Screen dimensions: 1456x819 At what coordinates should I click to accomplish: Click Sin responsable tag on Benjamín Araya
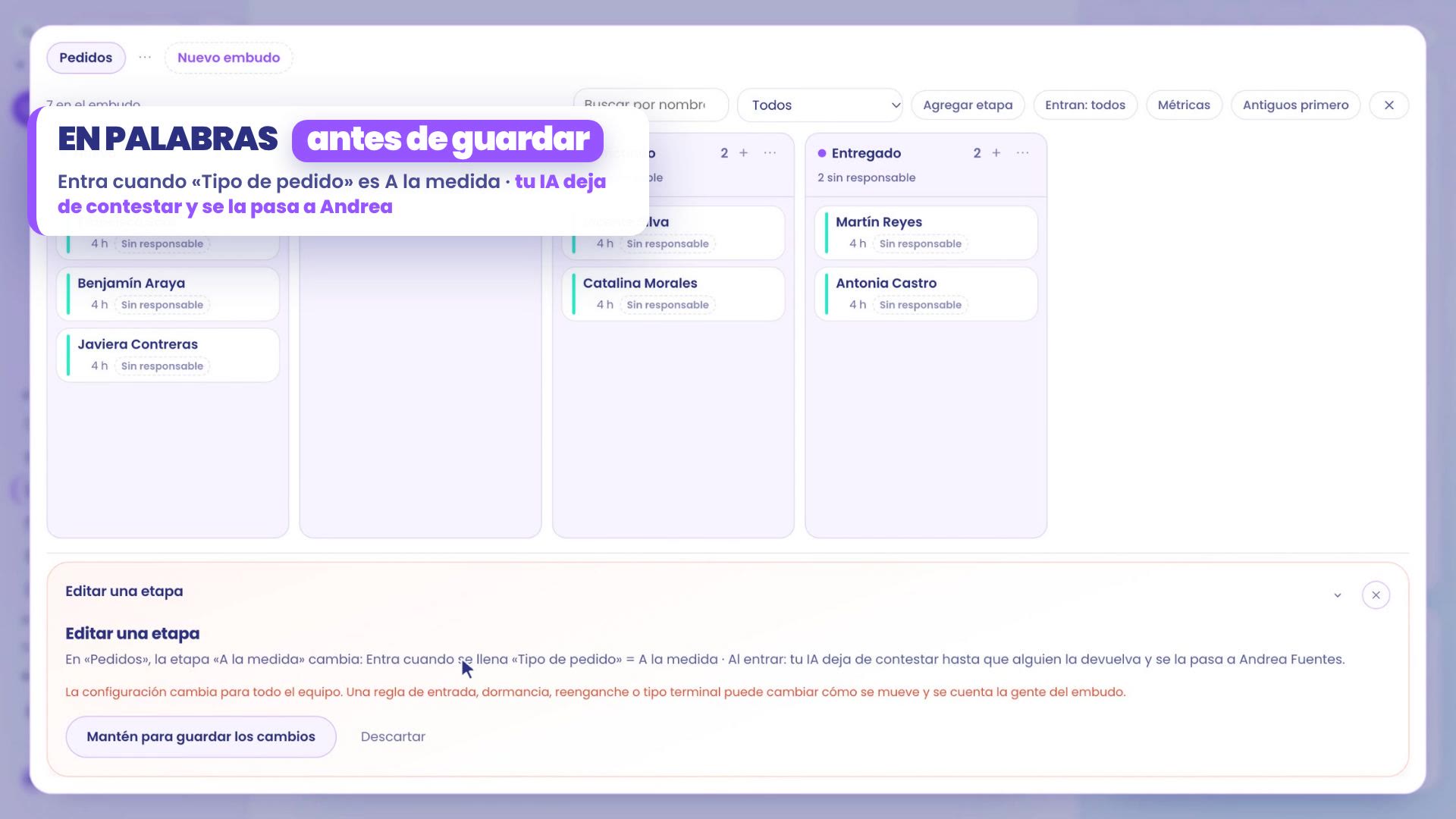(x=162, y=305)
